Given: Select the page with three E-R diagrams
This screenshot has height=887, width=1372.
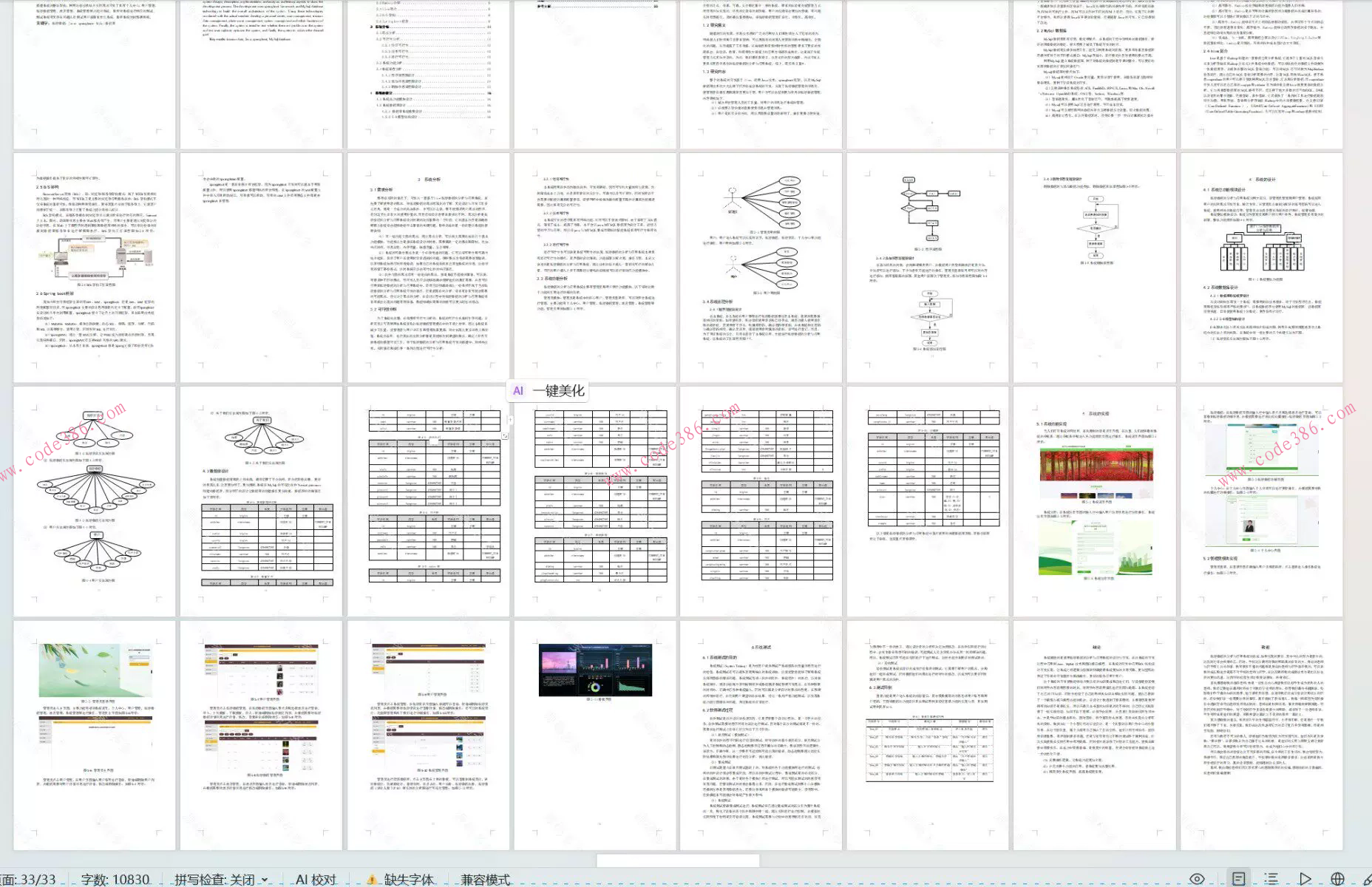Looking at the screenshot, I should click(95, 501).
